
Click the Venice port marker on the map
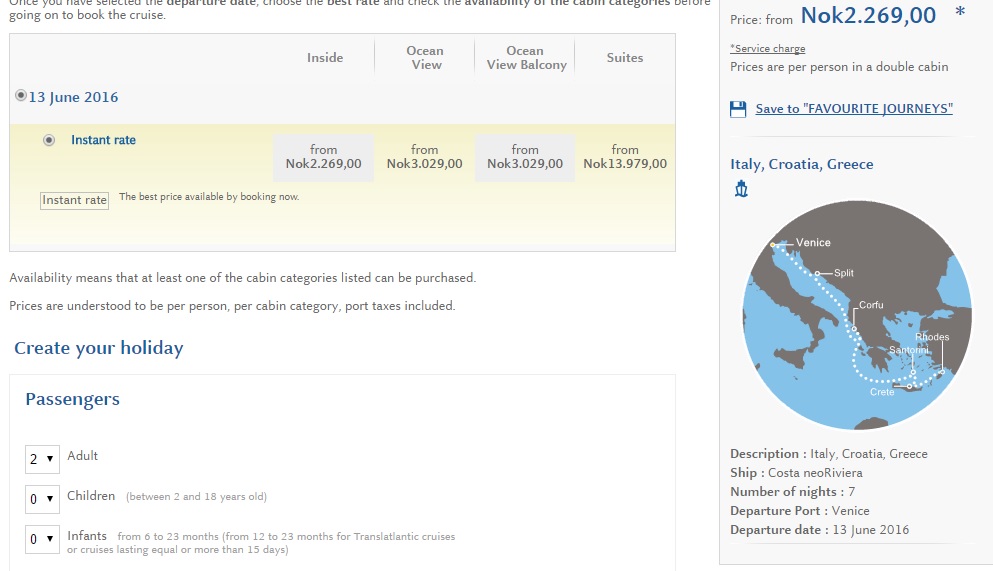pos(773,244)
